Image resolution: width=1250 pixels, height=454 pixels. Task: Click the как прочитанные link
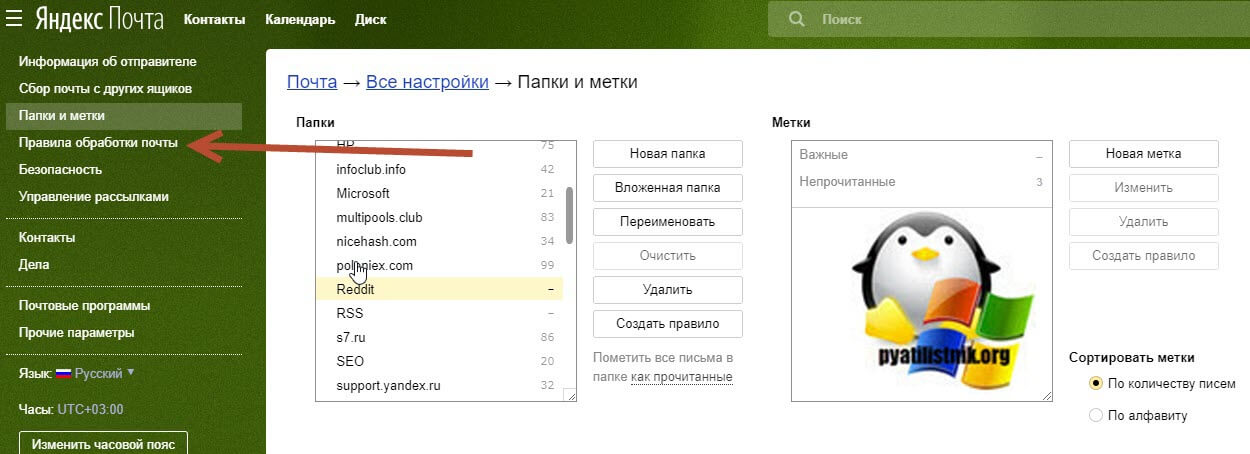pos(682,377)
